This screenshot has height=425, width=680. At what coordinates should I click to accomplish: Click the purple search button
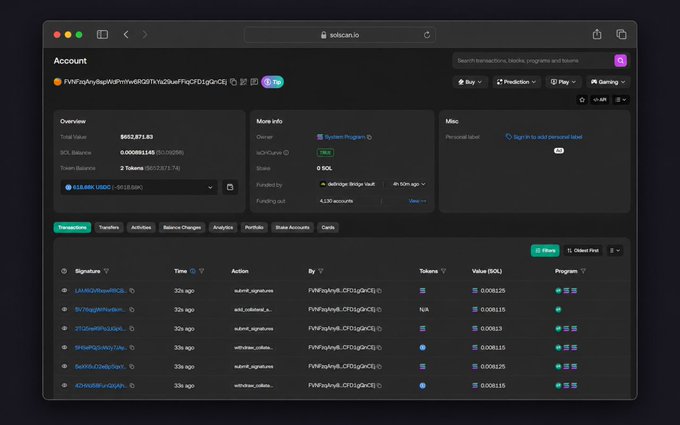click(x=621, y=61)
